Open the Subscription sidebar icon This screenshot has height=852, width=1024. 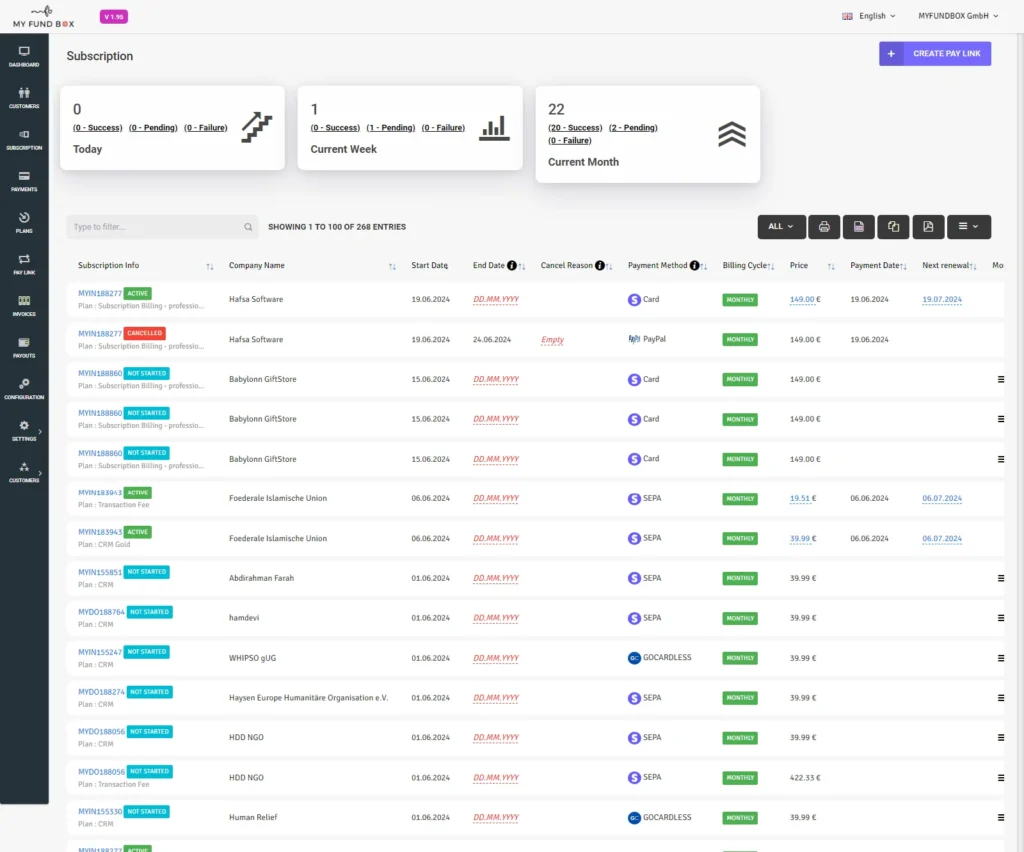click(x=24, y=140)
